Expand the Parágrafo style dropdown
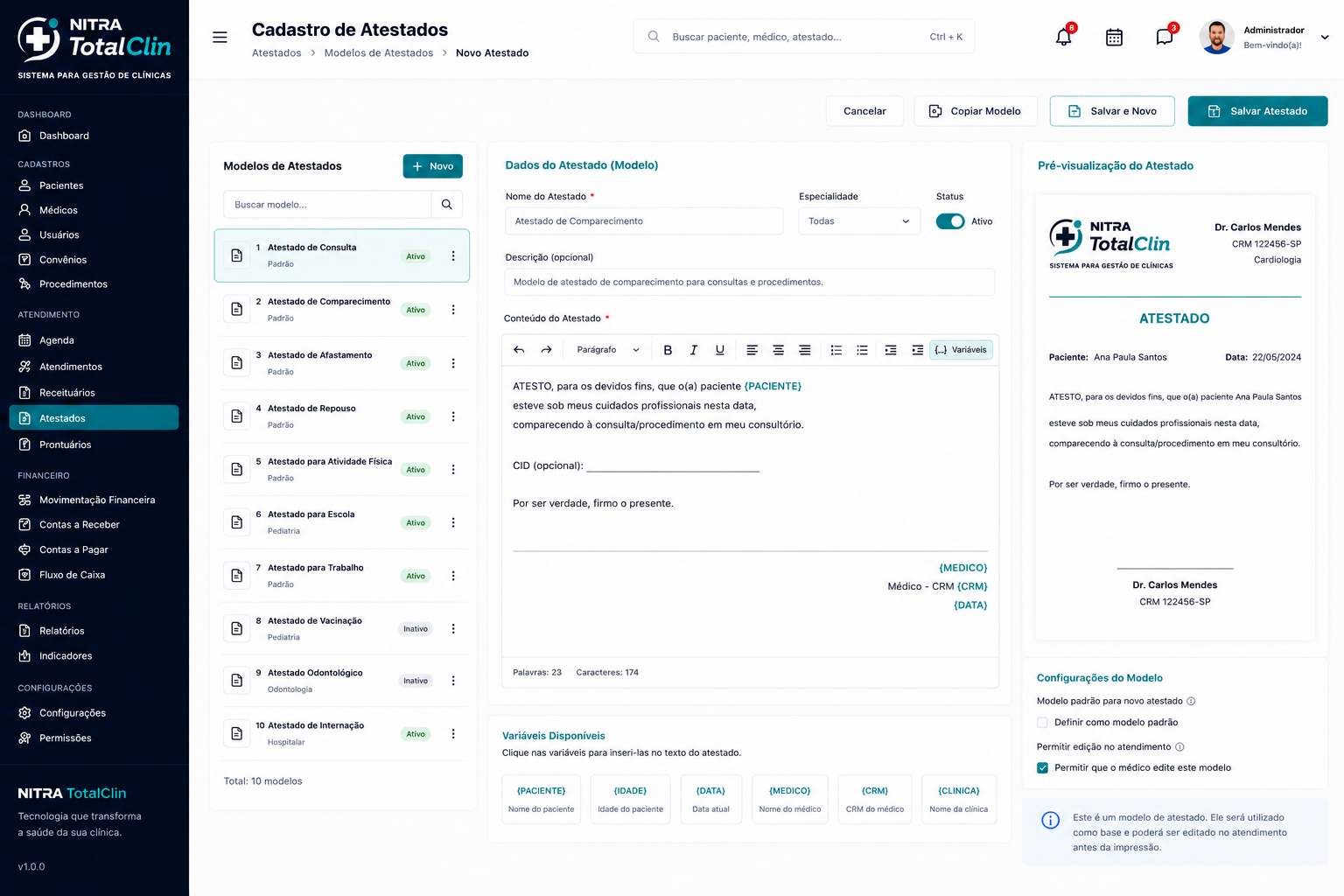The image size is (1344, 896). coord(608,350)
